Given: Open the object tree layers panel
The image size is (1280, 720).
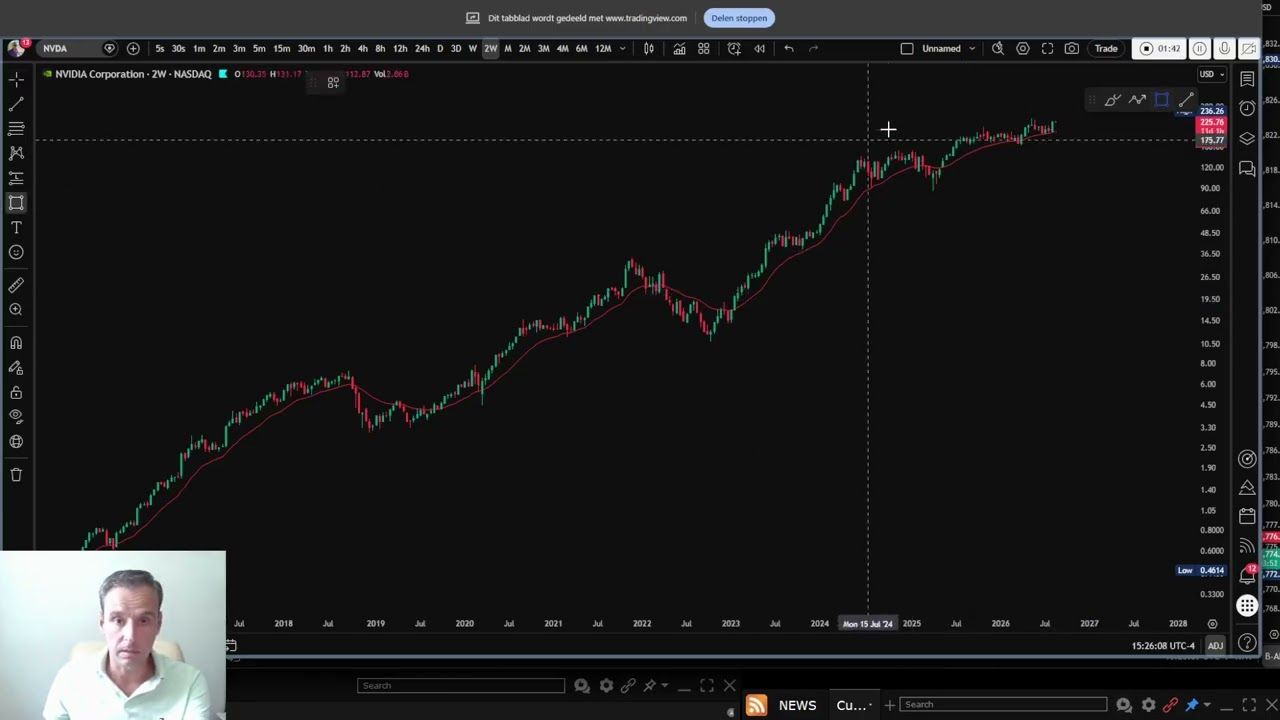Looking at the screenshot, I should tap(1247, 138).
